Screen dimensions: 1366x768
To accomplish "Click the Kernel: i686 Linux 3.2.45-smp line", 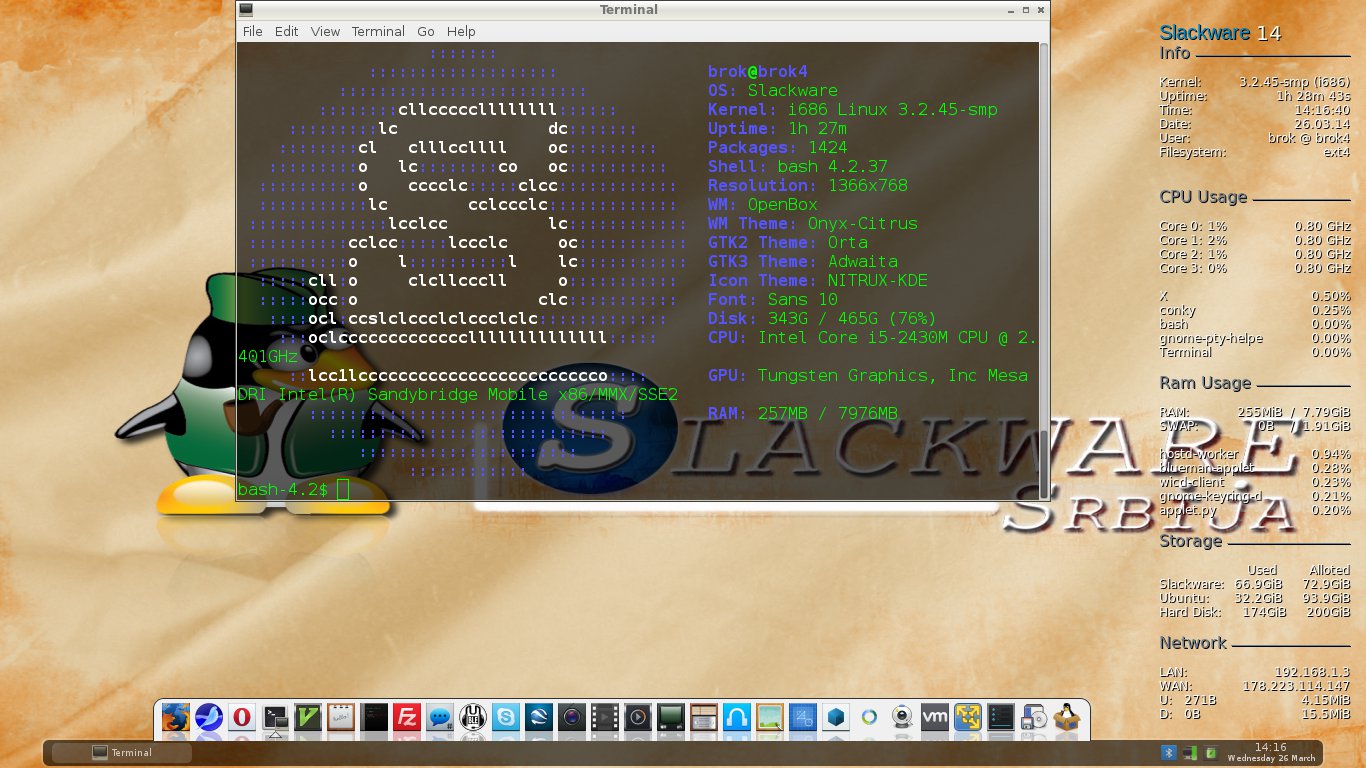I will (853, 110).
